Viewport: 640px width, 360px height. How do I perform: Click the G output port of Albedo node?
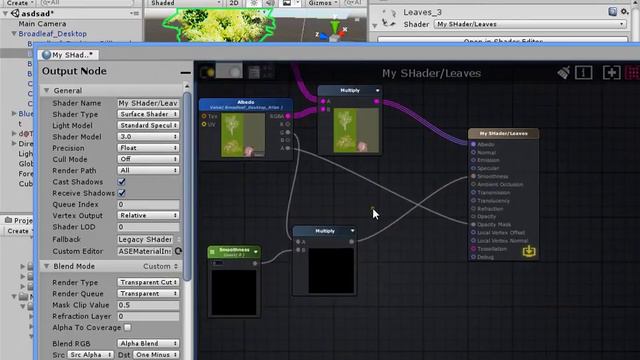(x=288, y=132)
